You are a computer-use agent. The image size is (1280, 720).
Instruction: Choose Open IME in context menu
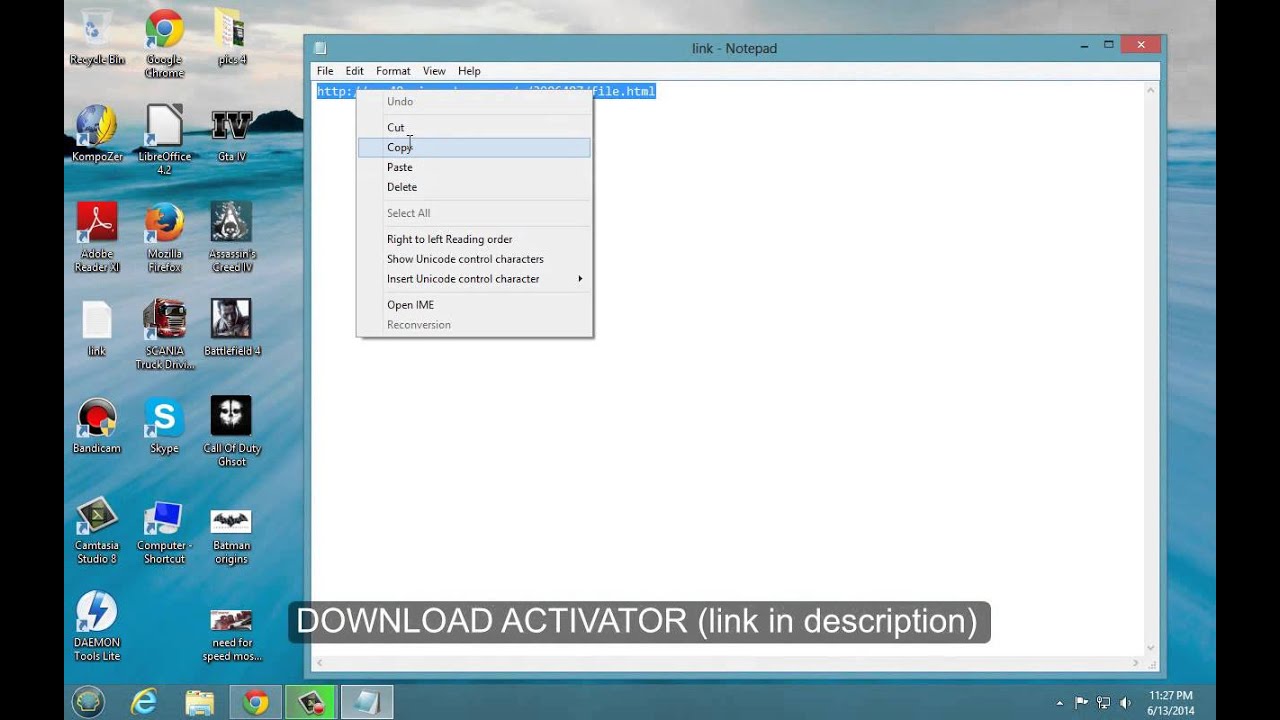click(x=474, y=305)
